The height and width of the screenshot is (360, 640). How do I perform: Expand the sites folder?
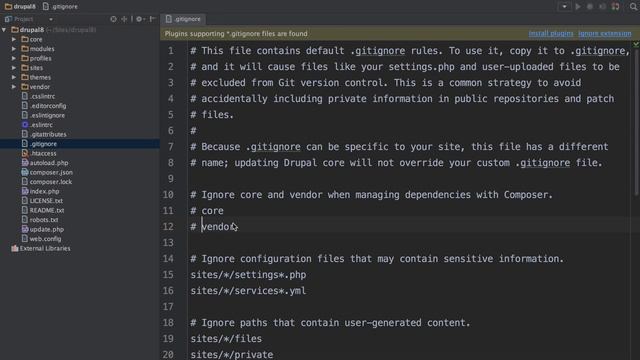(14, 68)
